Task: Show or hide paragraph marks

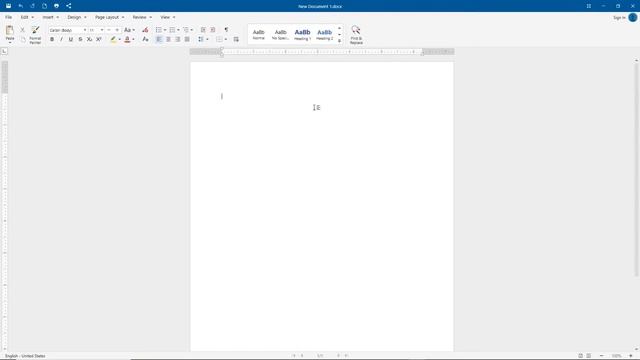Action: (226, 30)
